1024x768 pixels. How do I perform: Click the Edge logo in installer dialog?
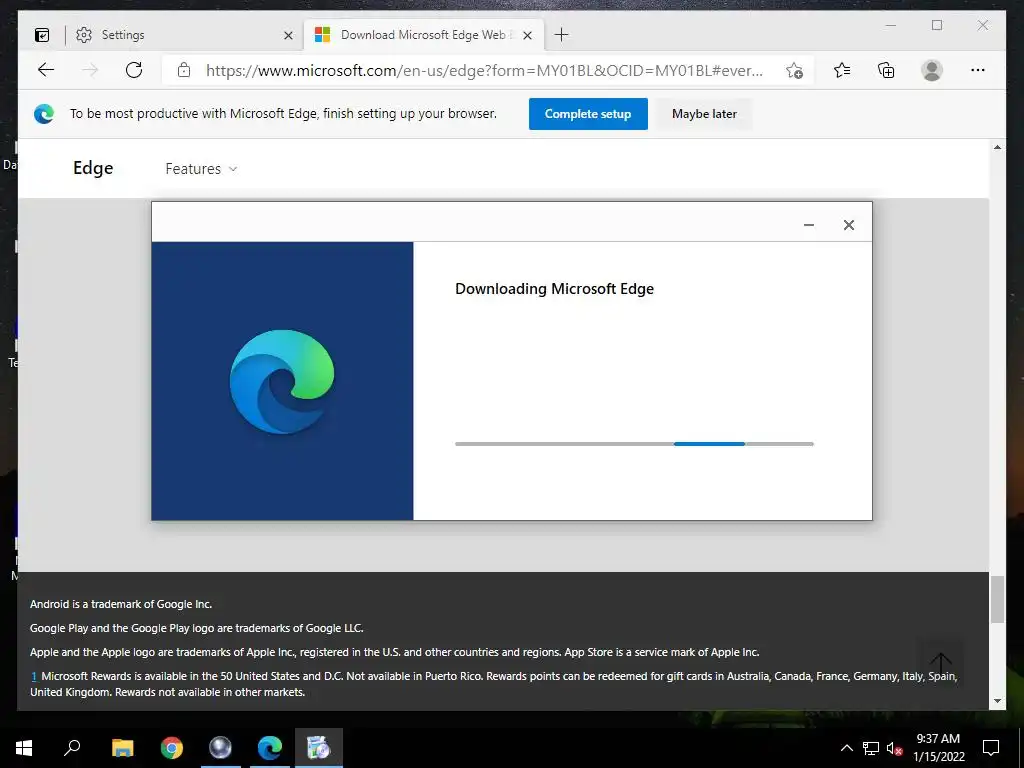point(282,381)
